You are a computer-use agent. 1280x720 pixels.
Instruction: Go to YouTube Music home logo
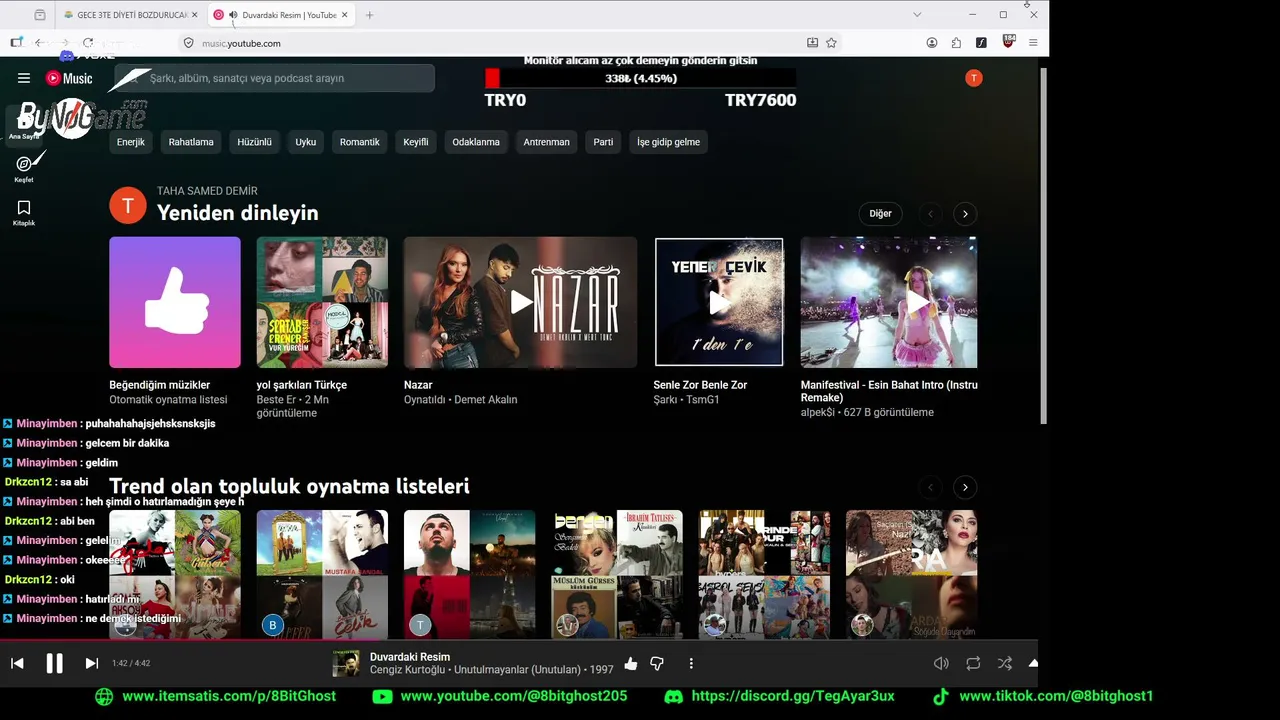tap(69, 78)
